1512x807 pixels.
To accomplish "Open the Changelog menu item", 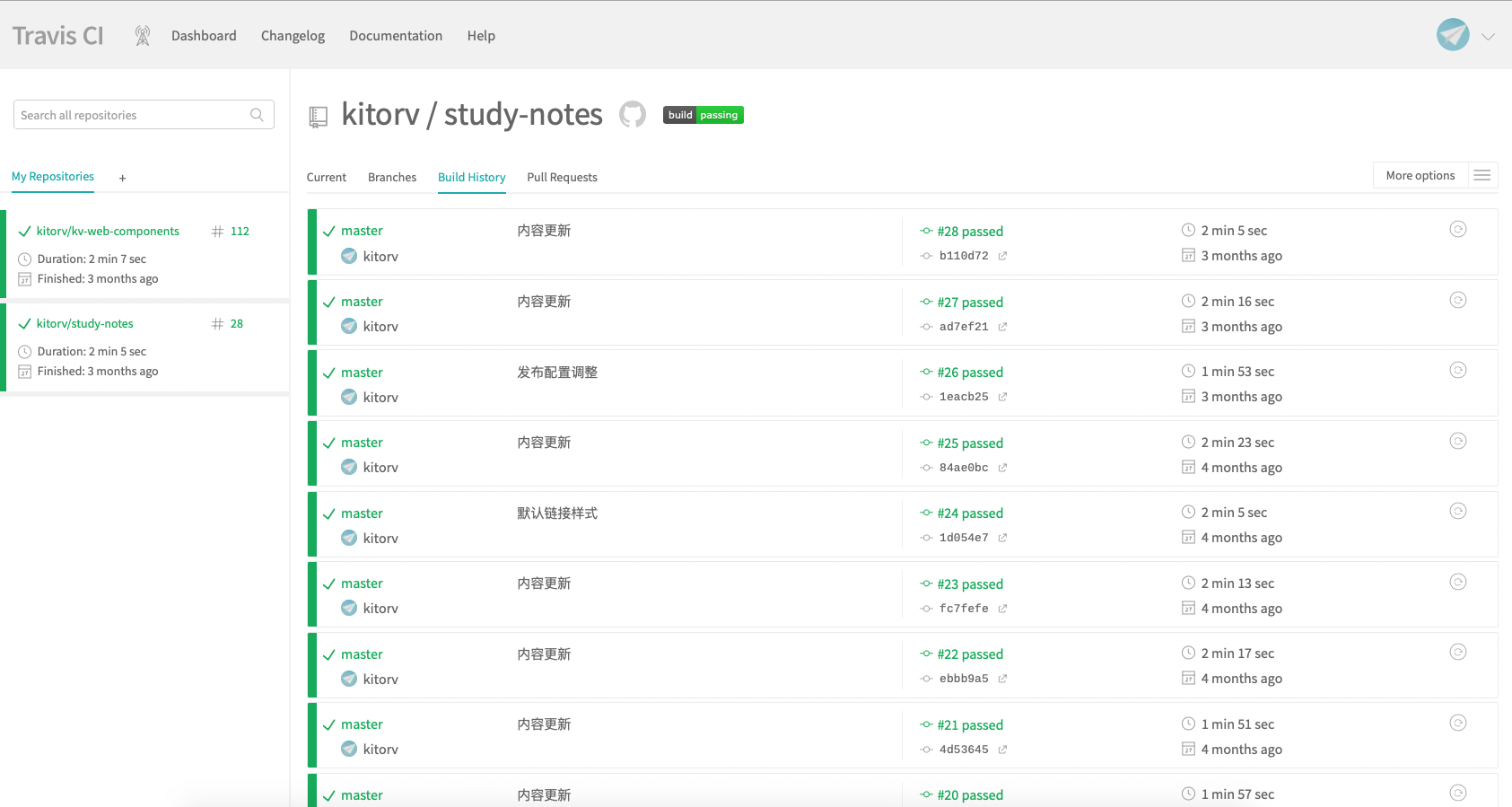I will [293, 36].
